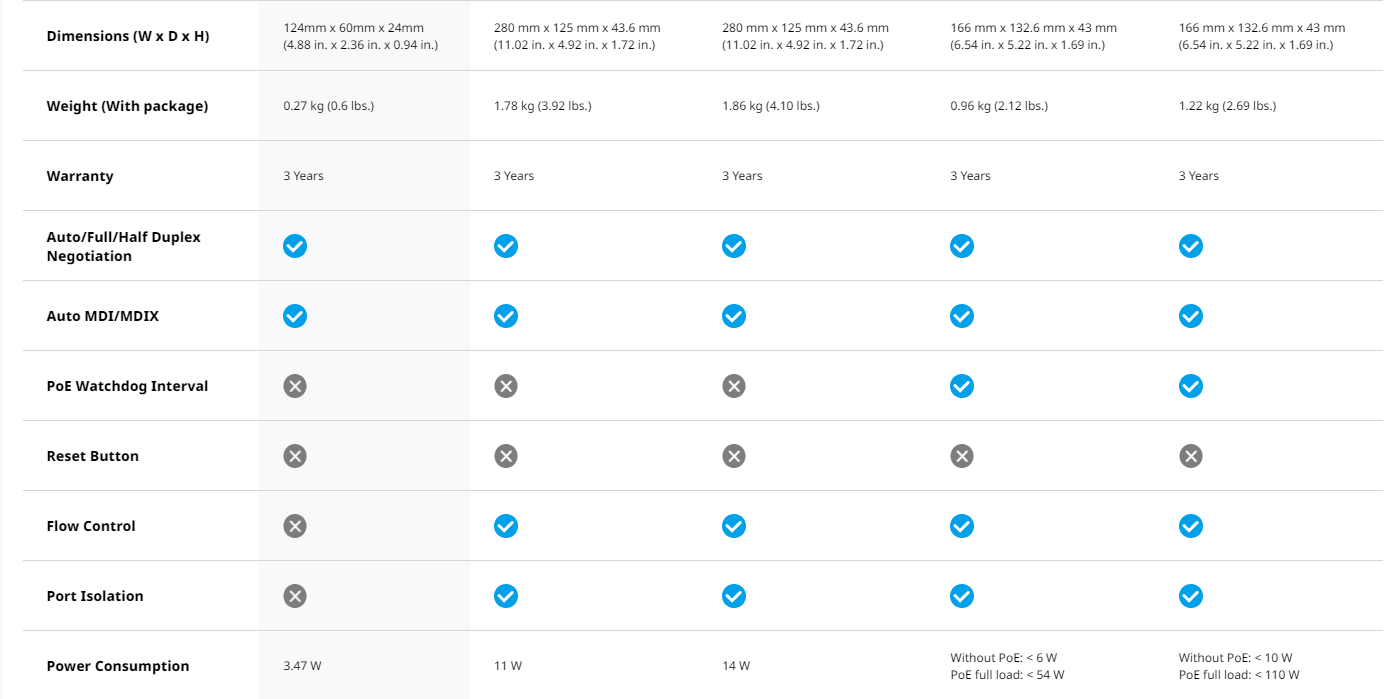This screenshot has height=699, width=1400.
Task: Click the Reset Button gray X in the last column
Action: coord(1190,456)
